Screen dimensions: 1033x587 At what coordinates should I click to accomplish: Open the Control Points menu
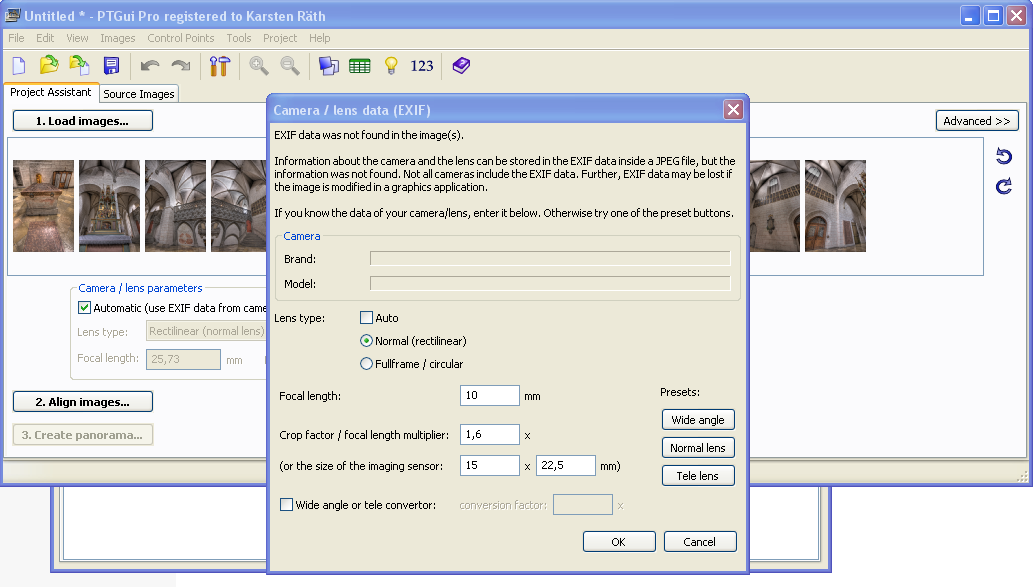(180, 38)
